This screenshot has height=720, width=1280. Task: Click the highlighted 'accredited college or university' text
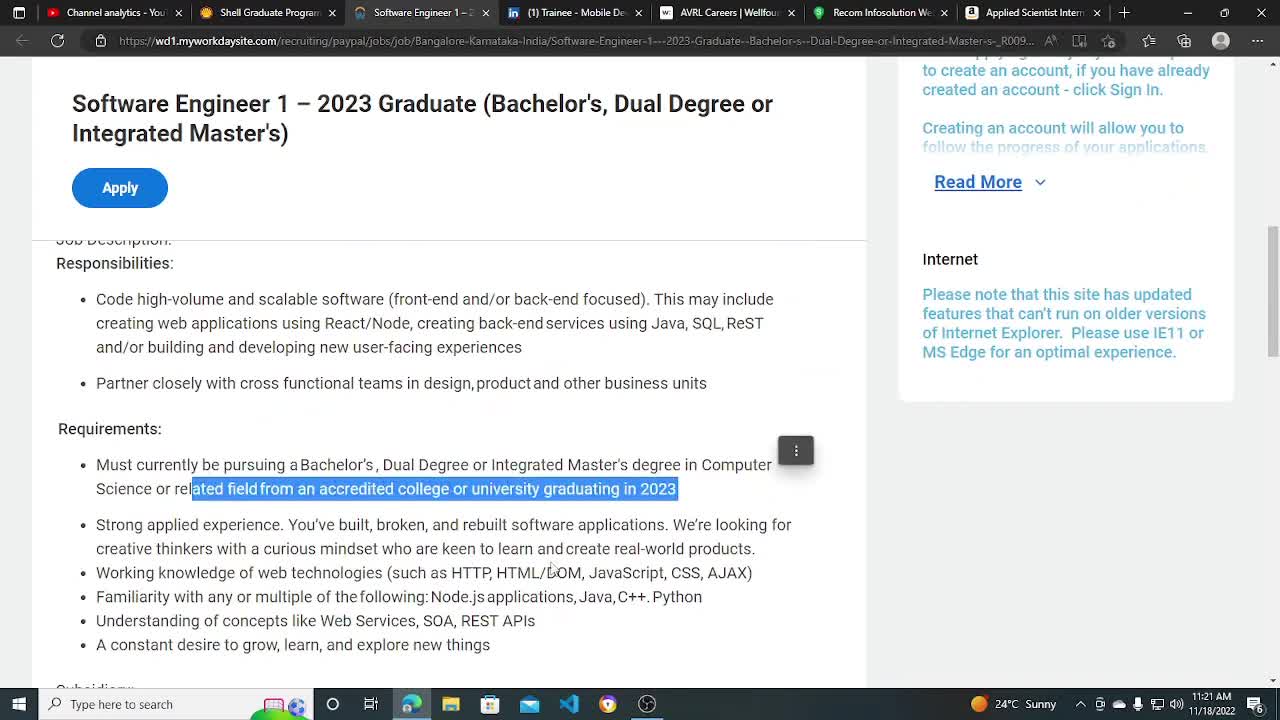[432, 489]
